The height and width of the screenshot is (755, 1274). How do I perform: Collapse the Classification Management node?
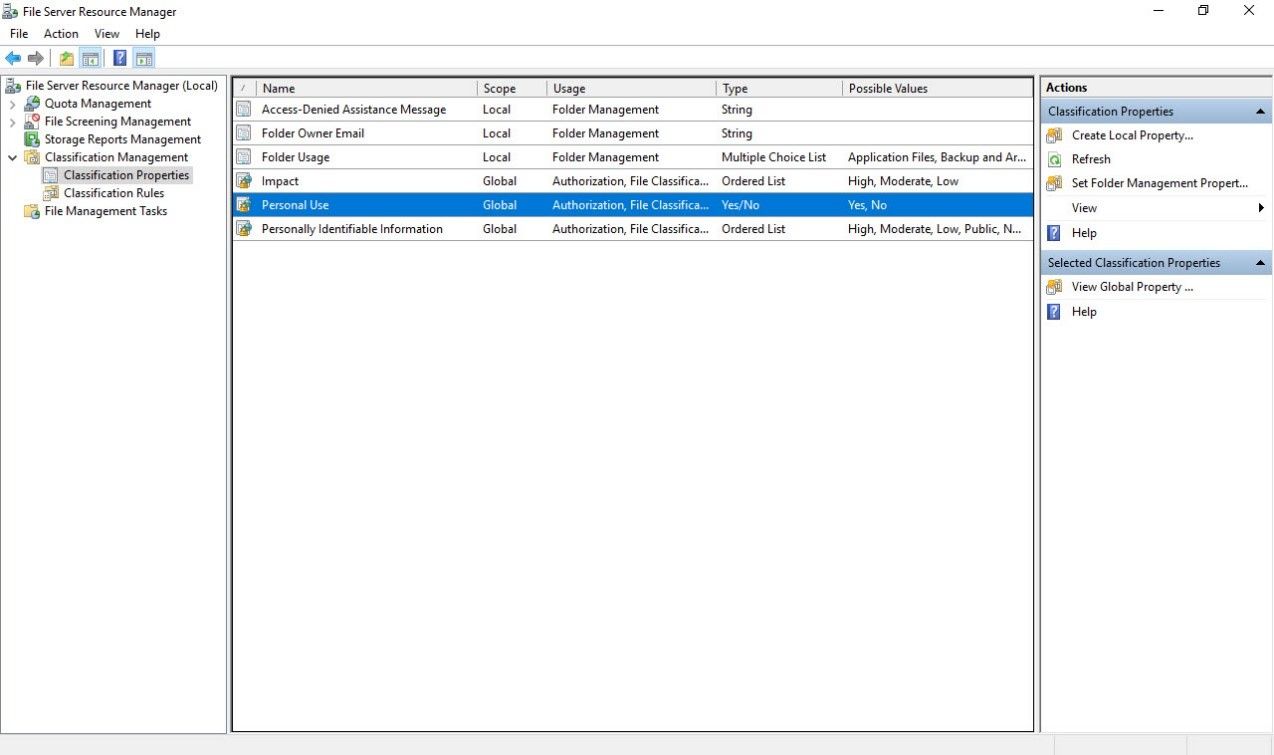click(x=13, y=158)
